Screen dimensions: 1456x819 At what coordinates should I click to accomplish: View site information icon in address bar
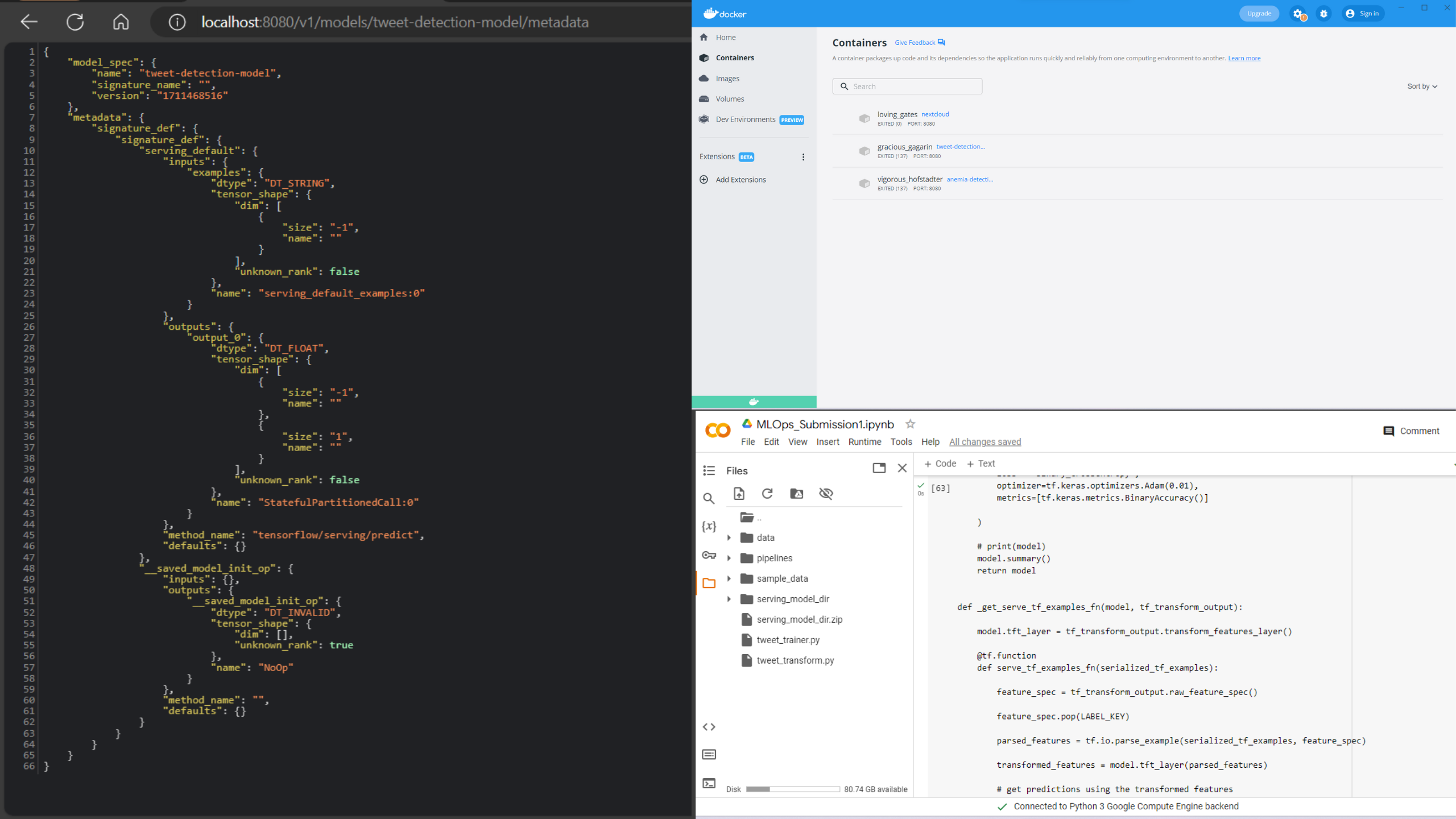coord(177,22)
